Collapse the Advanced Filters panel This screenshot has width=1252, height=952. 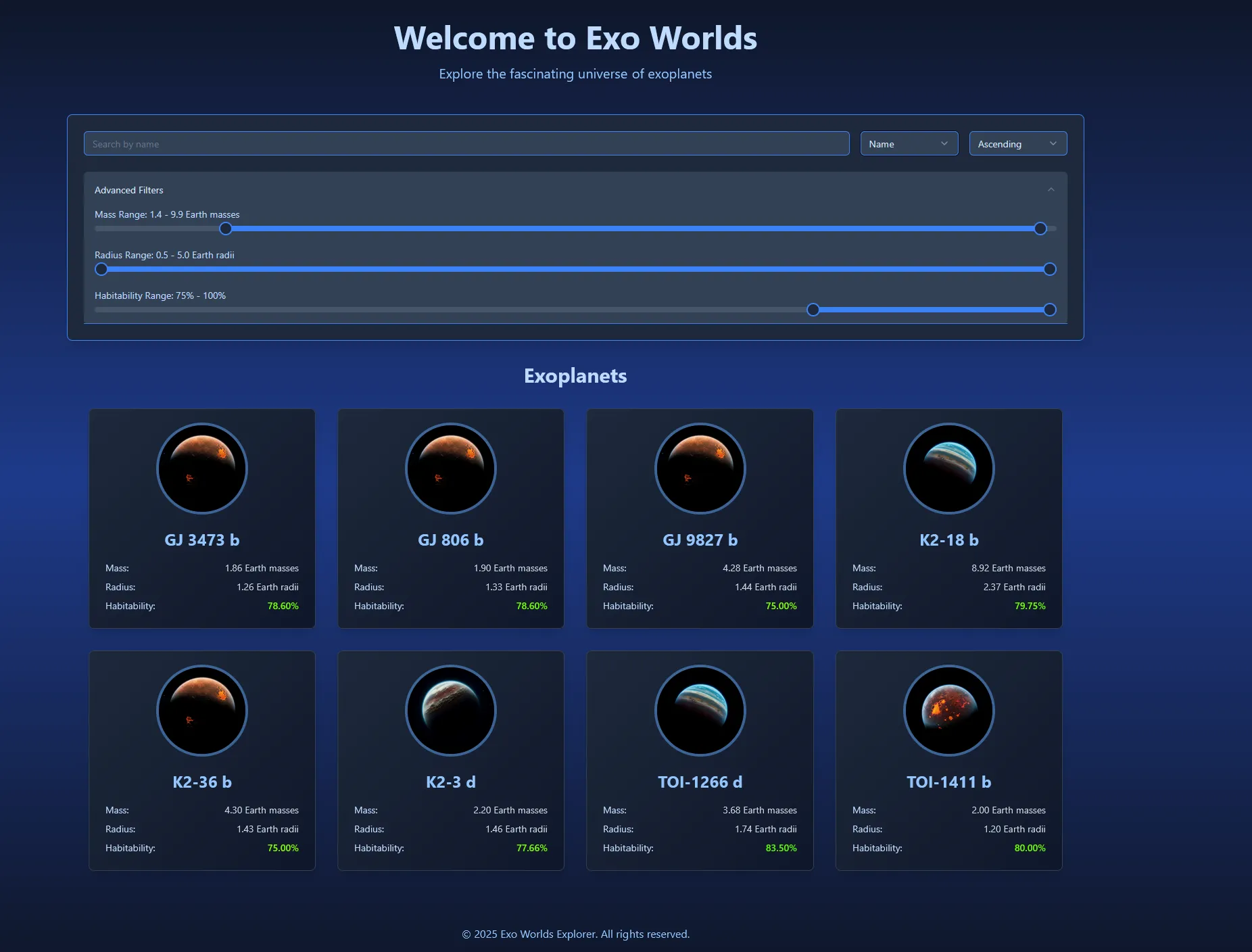tap(1051, 190)
